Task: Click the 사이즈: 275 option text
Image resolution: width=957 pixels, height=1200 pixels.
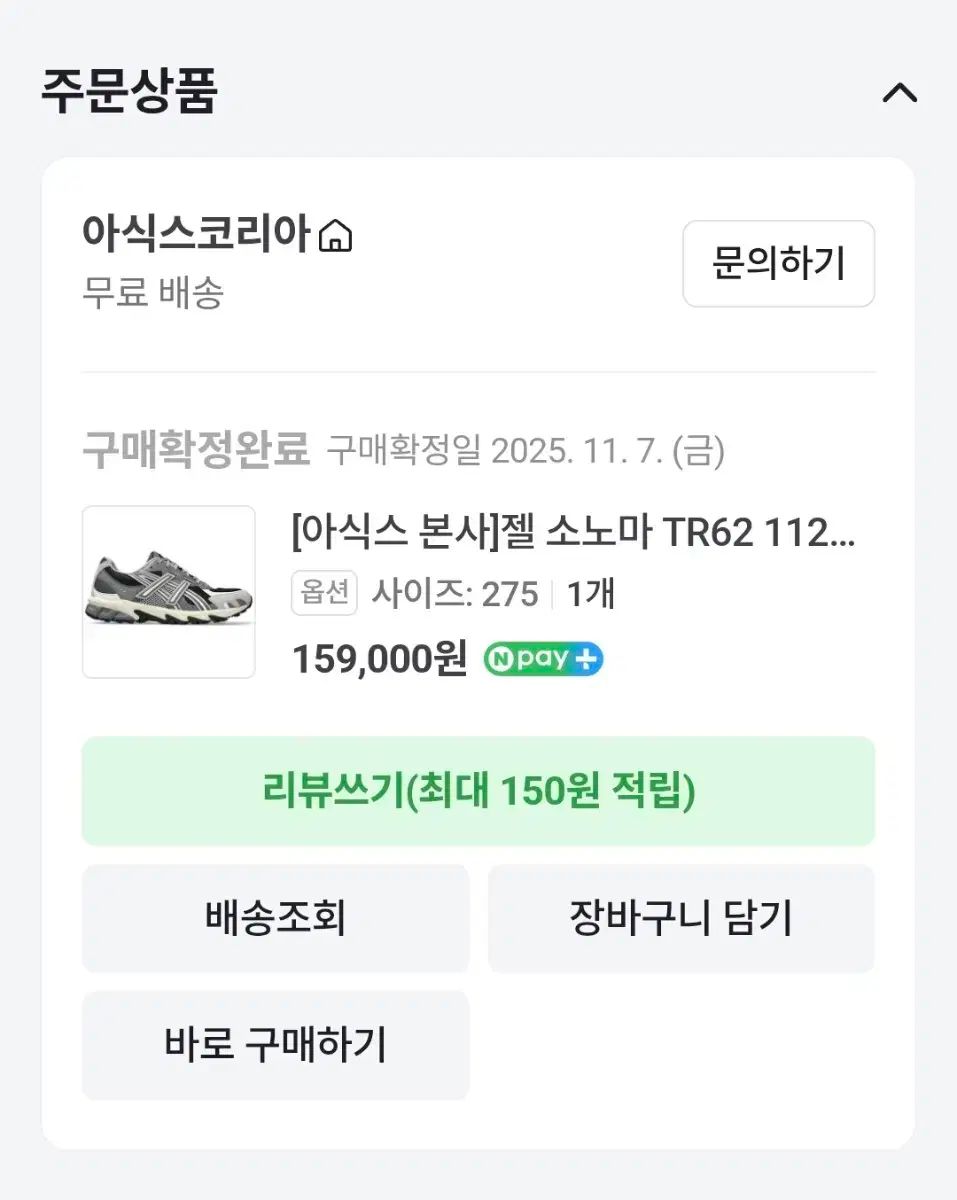Action: point(455,594)
